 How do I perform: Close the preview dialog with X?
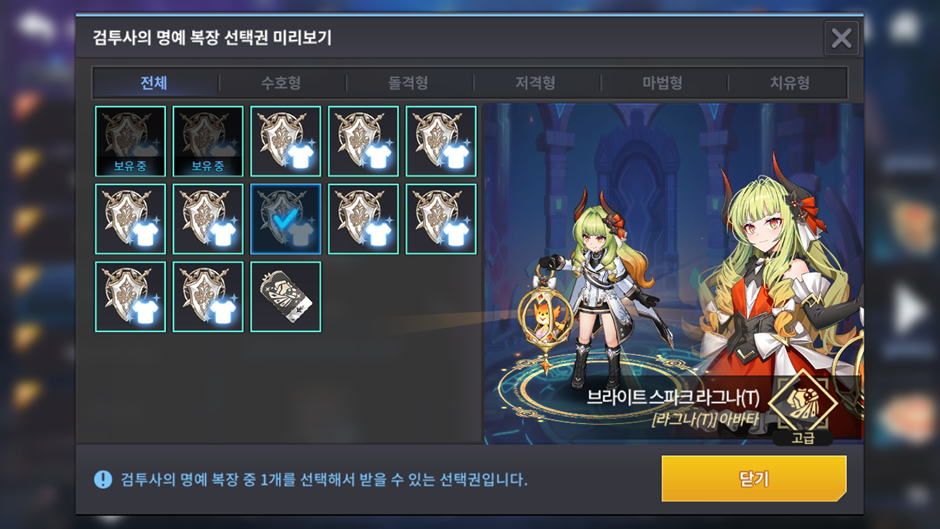tap(842, 38)
